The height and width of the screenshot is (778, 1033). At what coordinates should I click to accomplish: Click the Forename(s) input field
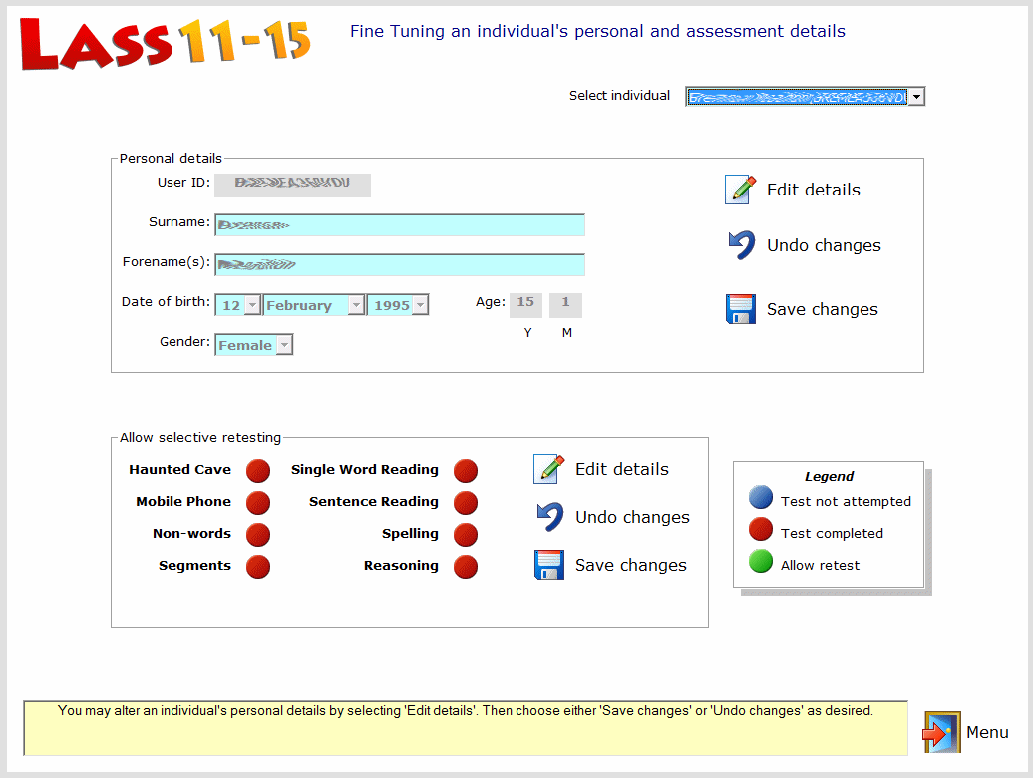tap(399, 265)
